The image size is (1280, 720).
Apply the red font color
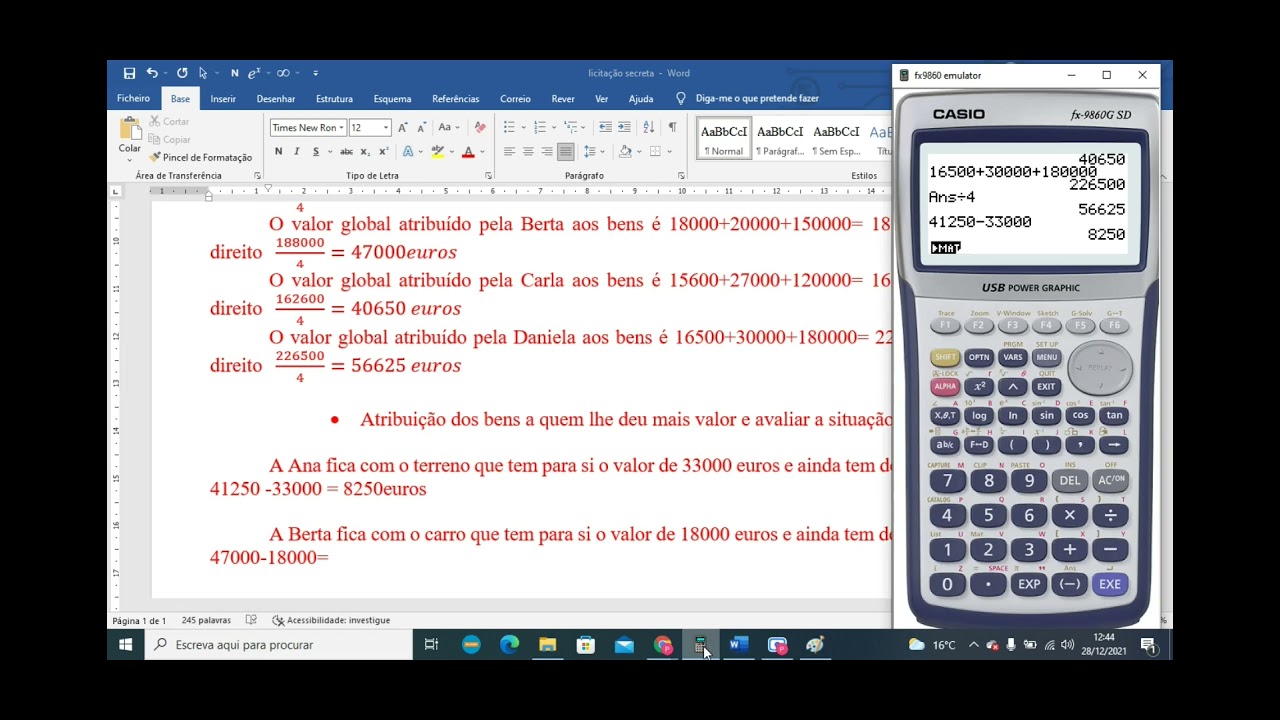click(x=468, y=152)
